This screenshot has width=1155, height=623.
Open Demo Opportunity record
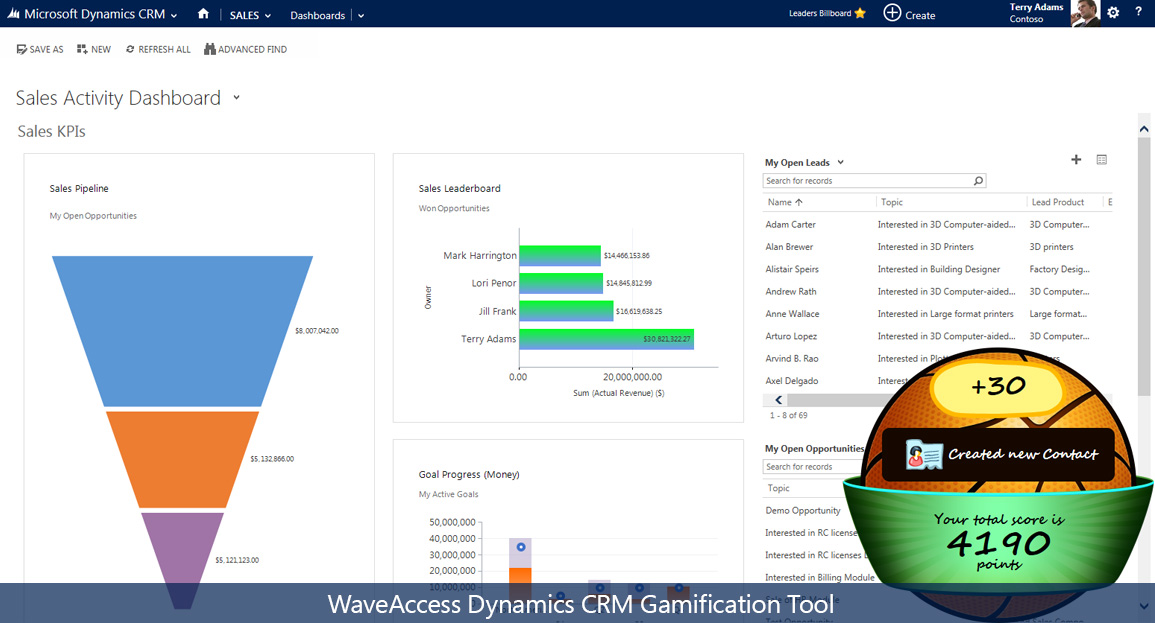(802, 510)
